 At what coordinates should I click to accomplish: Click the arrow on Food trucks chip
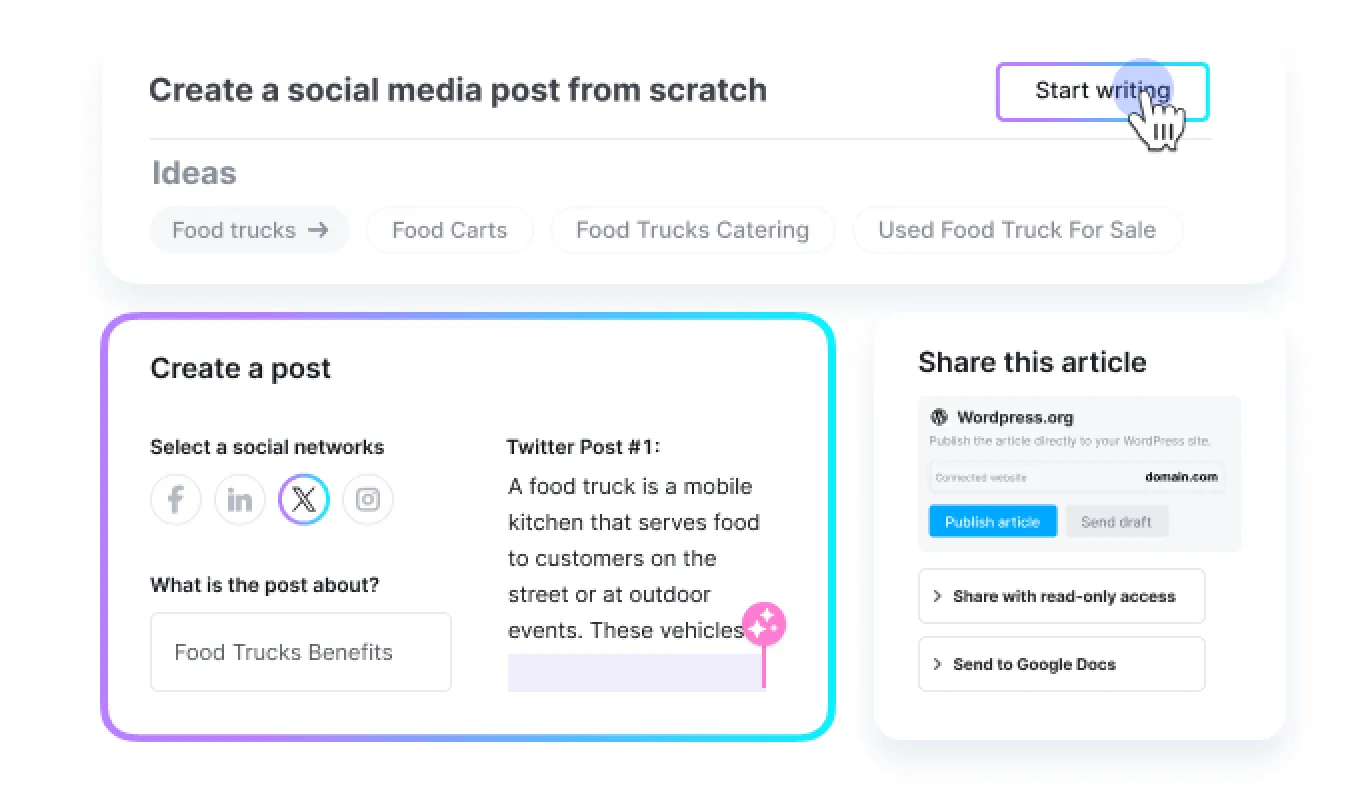point(318,230)
